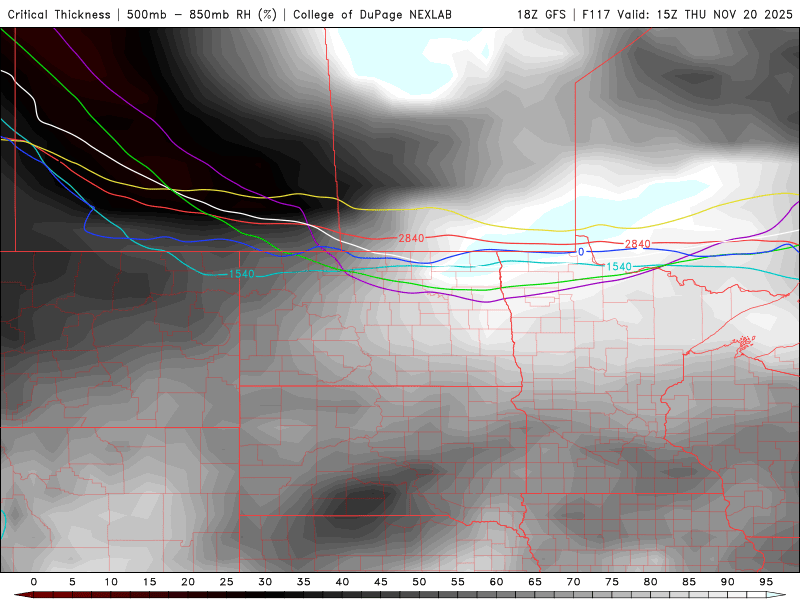Viewport: 800px width, 600px height.
Task: Click the "70" value on the color scale
Action: pos(573,582)
